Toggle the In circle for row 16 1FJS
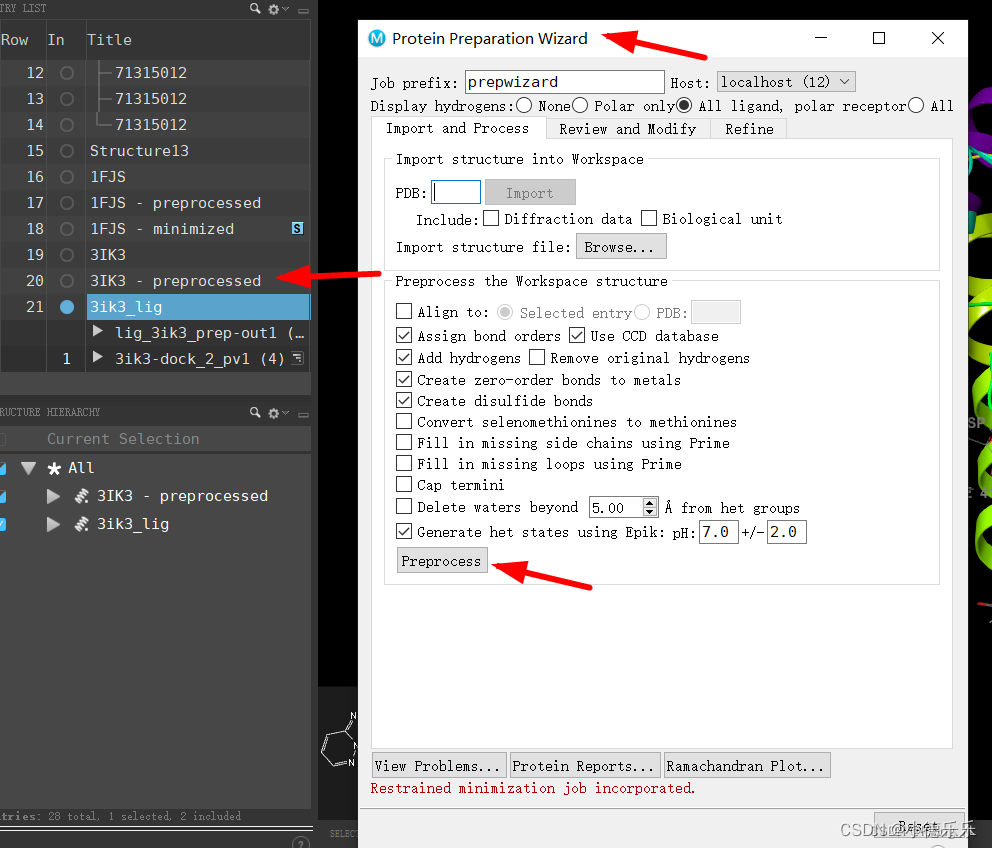The image size is (992, 848). pyautogui.click(x=66, y=177)
